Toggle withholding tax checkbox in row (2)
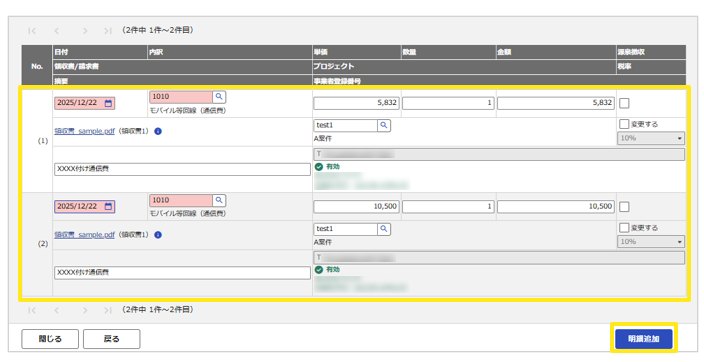This screenshot has height=362, width=704. [624, 207]
